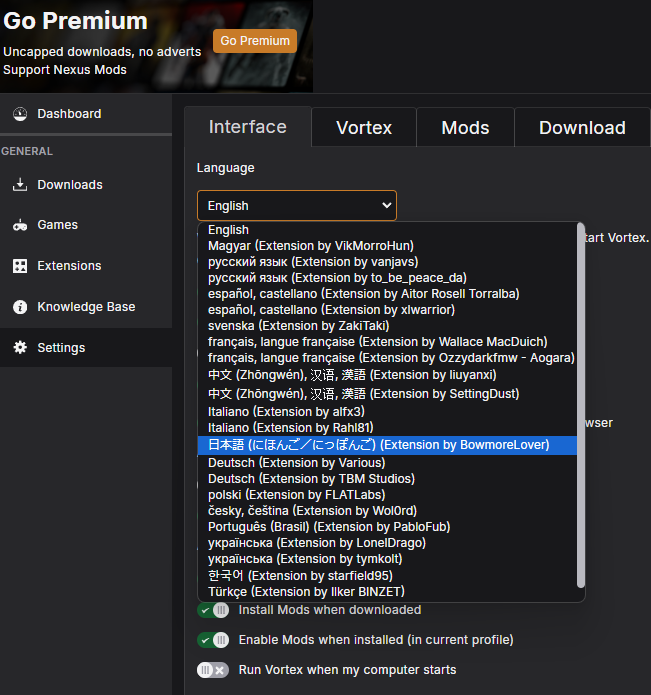The height and width of the screenshot is (695, 651).
Task: Click the Downloads arrow icon in sidebar
Action: (x=20, y=185)
